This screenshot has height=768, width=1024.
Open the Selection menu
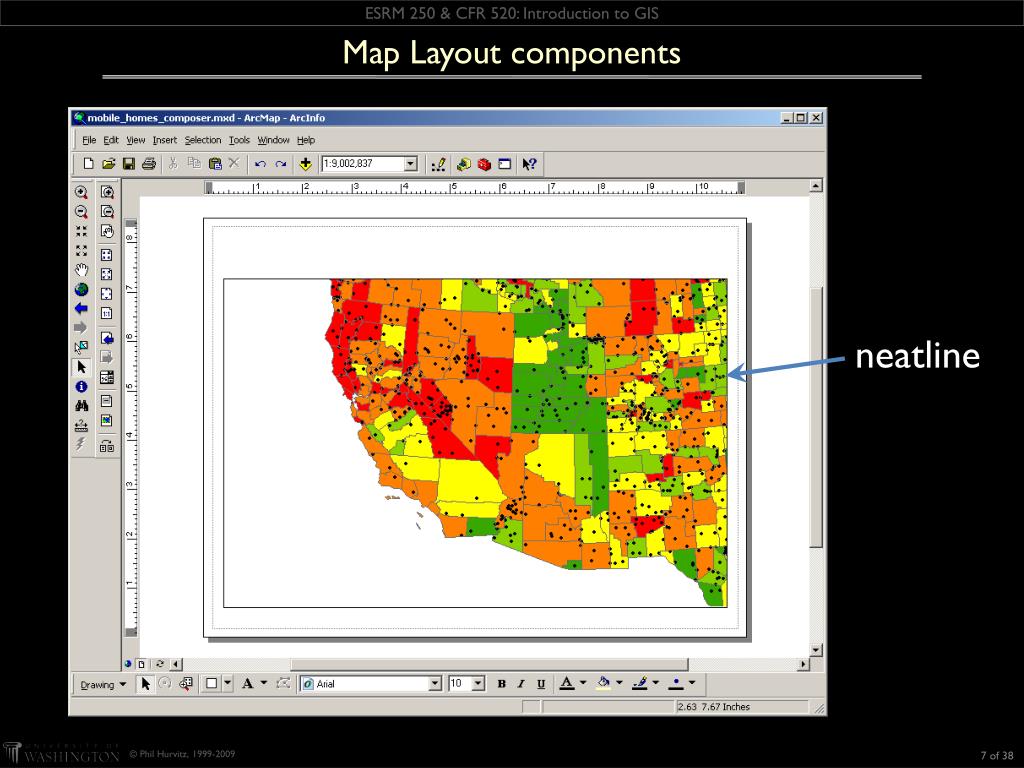[x=202, y=140]
